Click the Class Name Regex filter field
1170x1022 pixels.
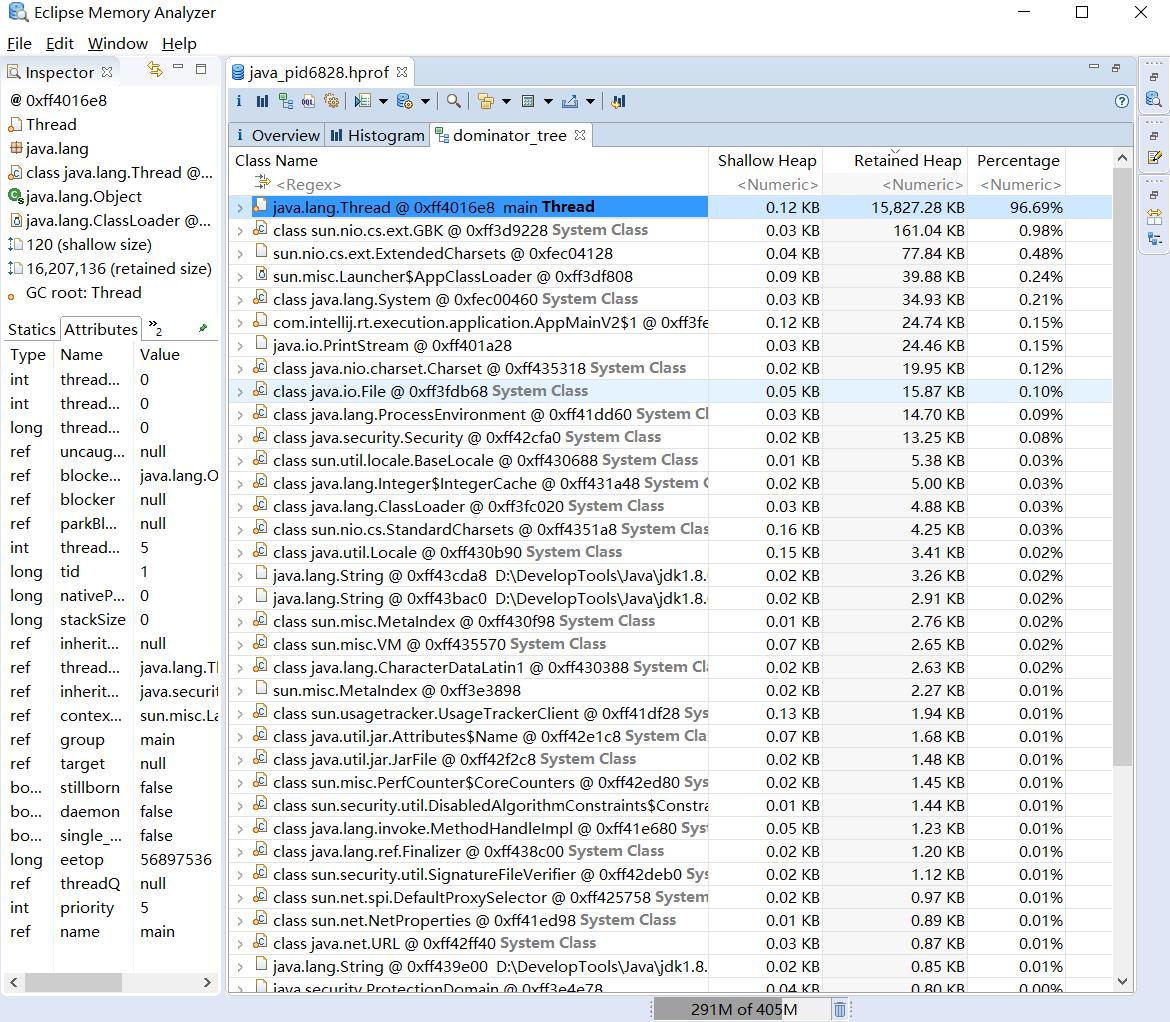tap(469, 184)
